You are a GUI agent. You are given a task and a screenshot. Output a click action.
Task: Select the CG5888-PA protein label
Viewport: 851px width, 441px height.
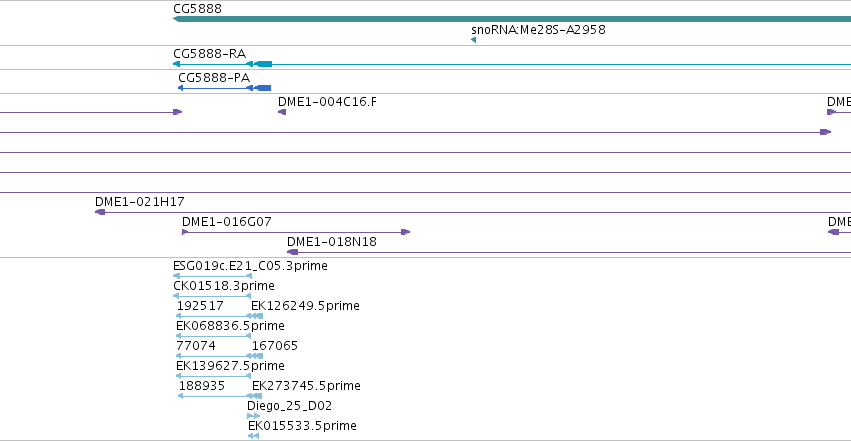pos(214,78)
